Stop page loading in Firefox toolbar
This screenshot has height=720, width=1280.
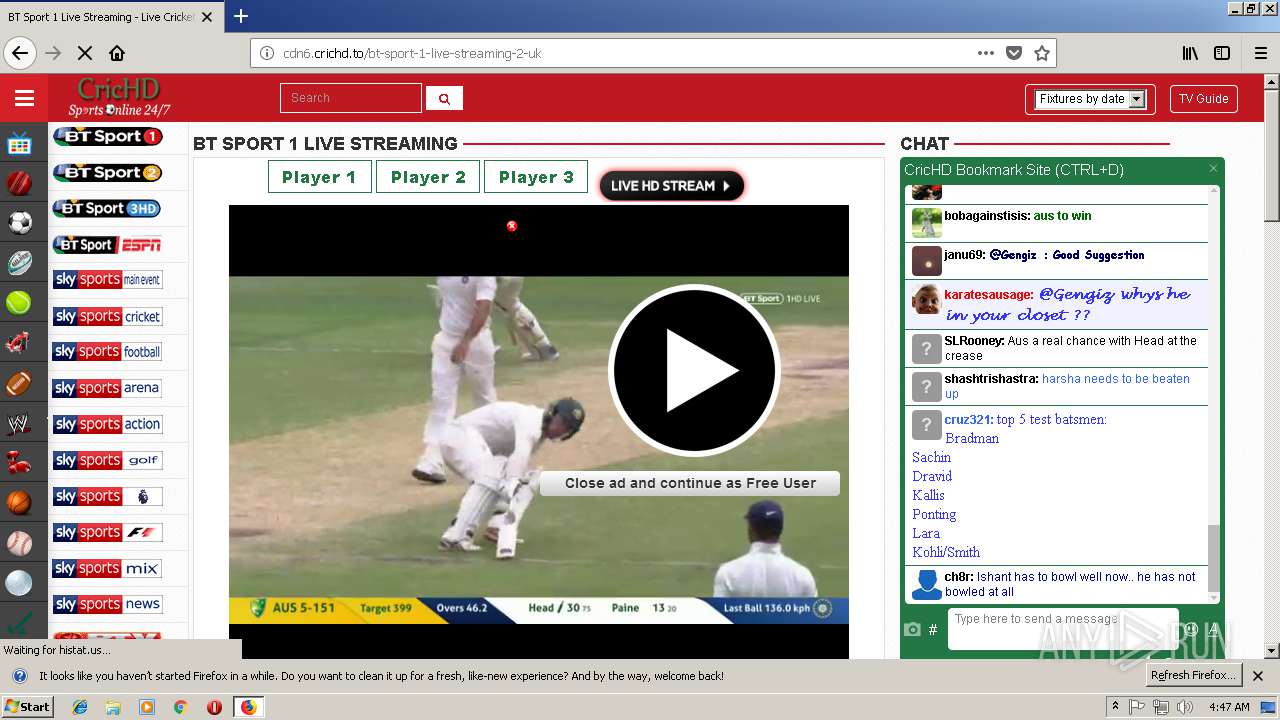point(85,53)
